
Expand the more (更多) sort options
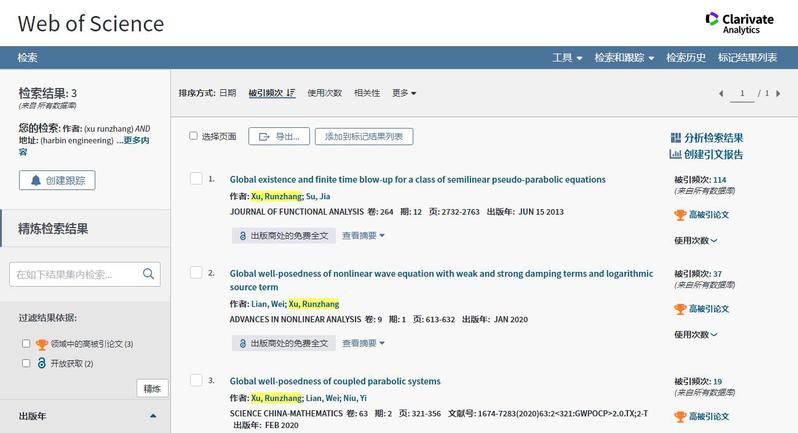404,93
